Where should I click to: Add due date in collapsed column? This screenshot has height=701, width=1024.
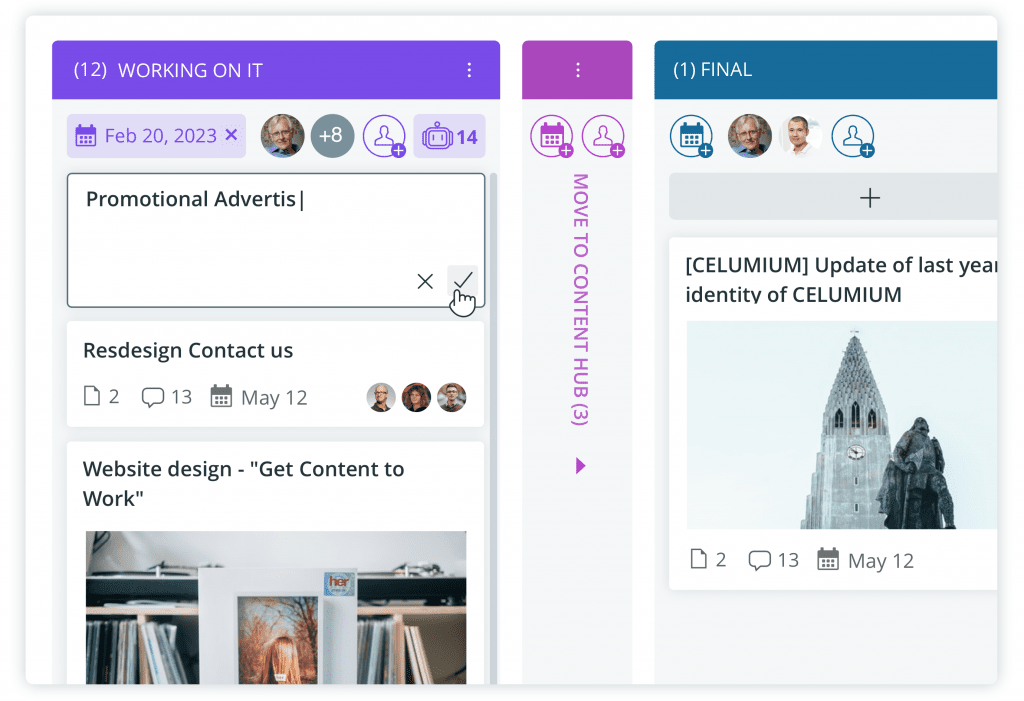552,136
